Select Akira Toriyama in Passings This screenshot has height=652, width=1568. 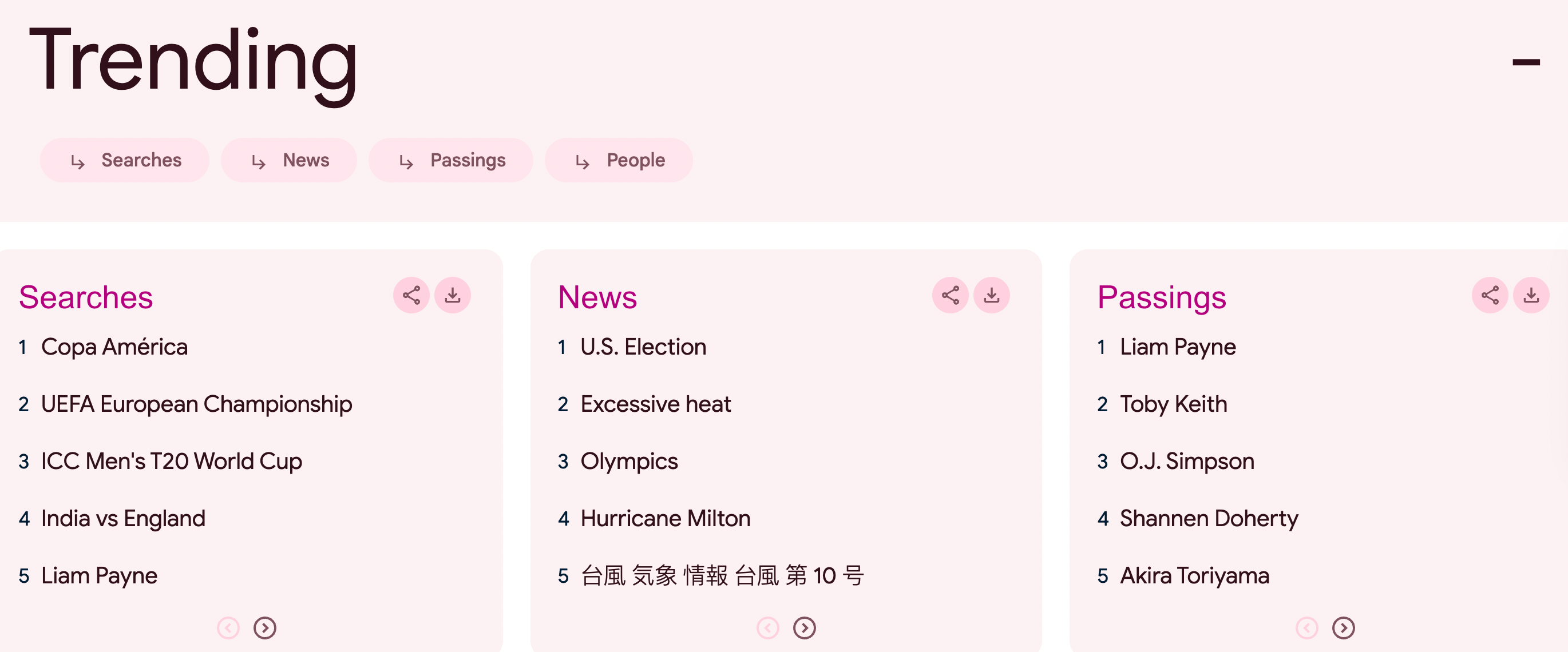[1195, 576]
